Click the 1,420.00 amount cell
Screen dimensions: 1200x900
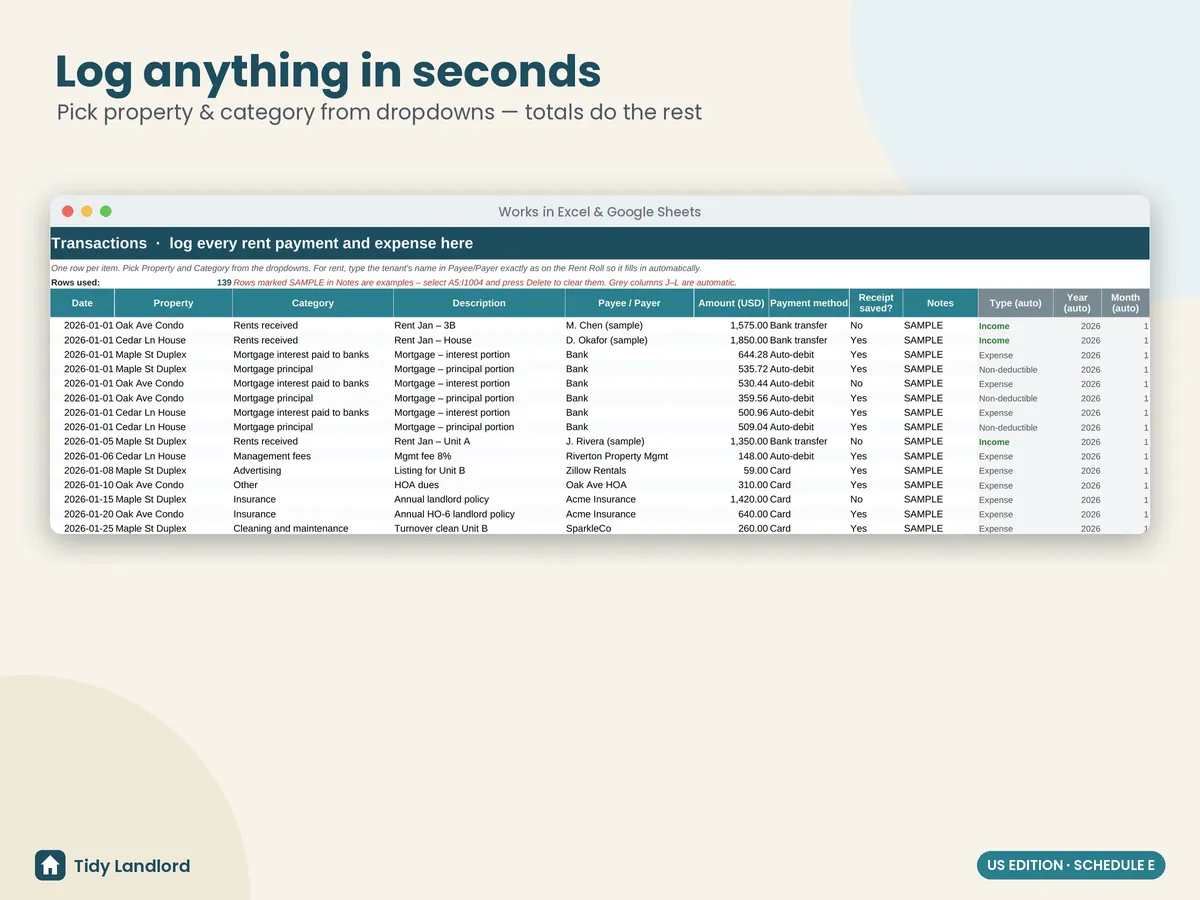coord(731,499)
